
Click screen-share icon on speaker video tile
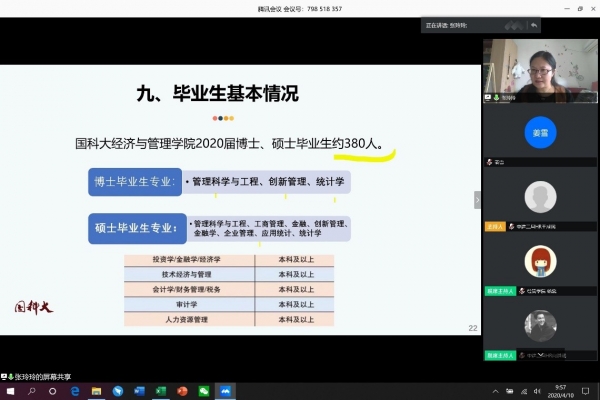(488, 98)
